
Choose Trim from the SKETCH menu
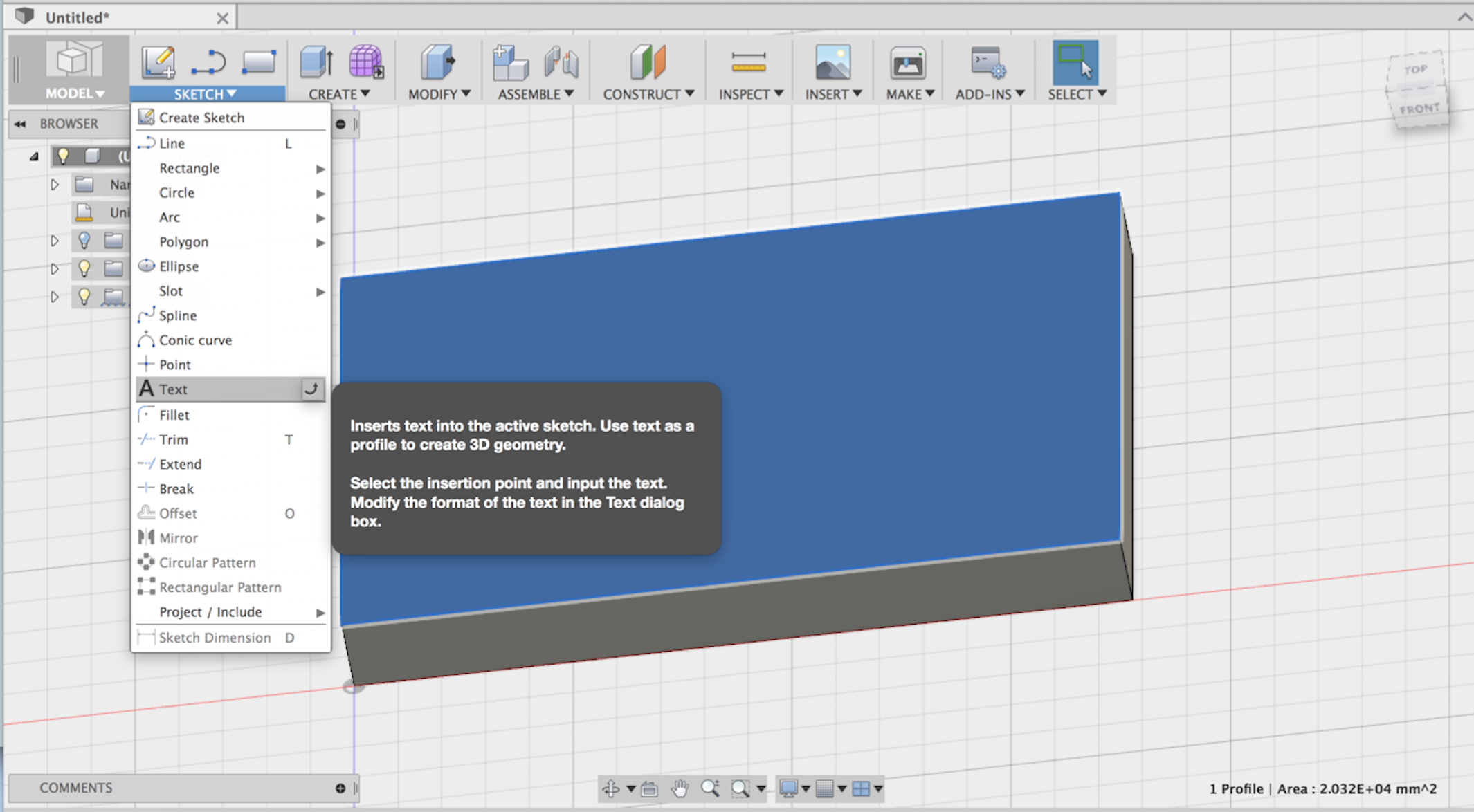coord(230,440)
